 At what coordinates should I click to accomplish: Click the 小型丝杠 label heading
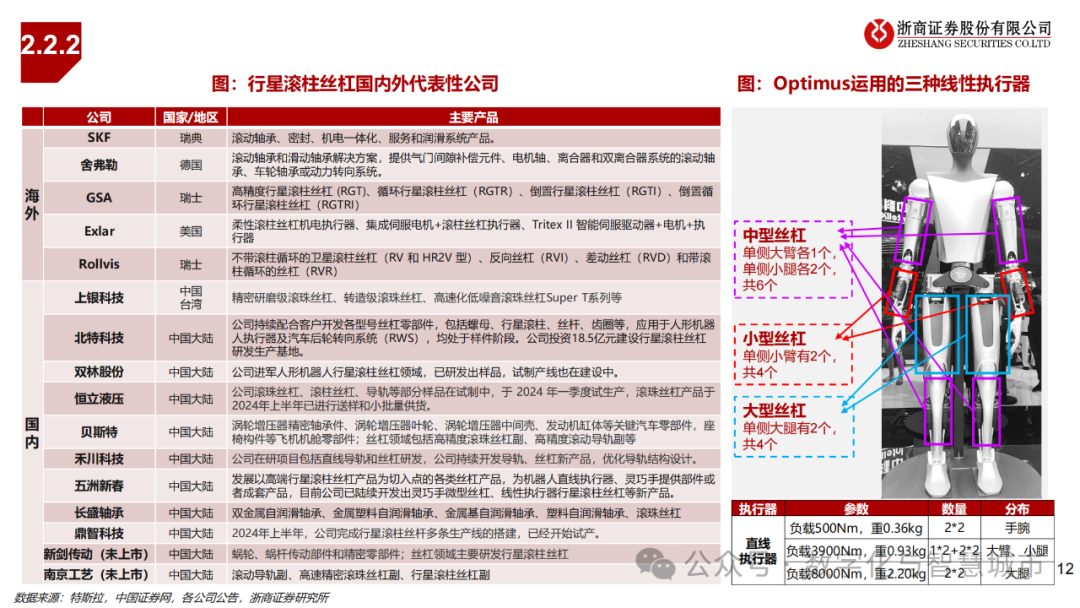[774, 338]
